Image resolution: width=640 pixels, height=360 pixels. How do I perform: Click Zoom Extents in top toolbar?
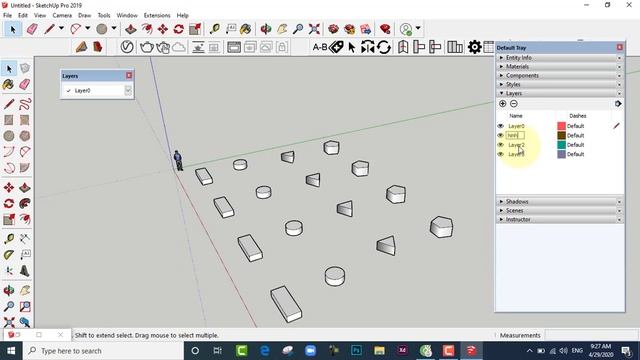click(314, 29)
